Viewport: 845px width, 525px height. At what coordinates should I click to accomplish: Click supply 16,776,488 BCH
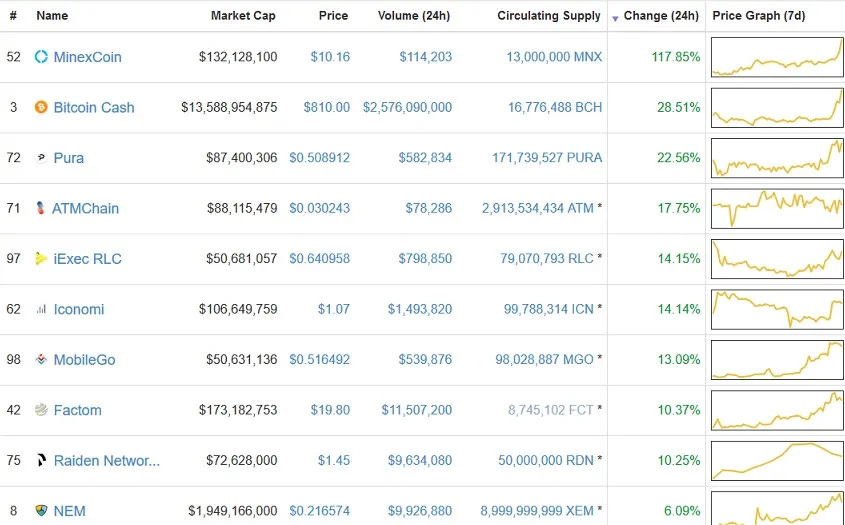pos(555,107)
